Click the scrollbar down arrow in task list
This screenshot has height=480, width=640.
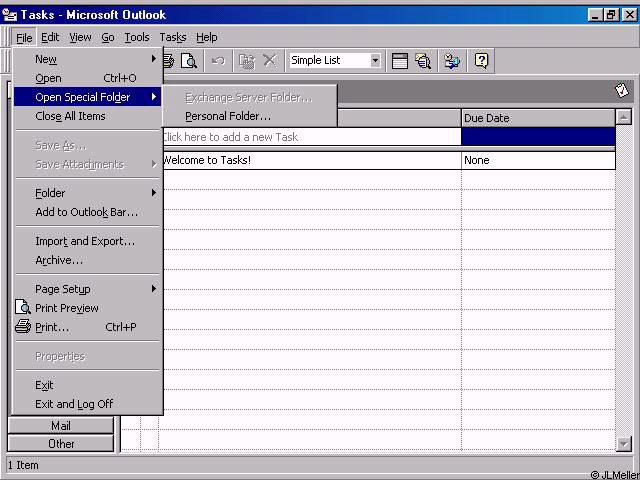(x=624, y=444)
